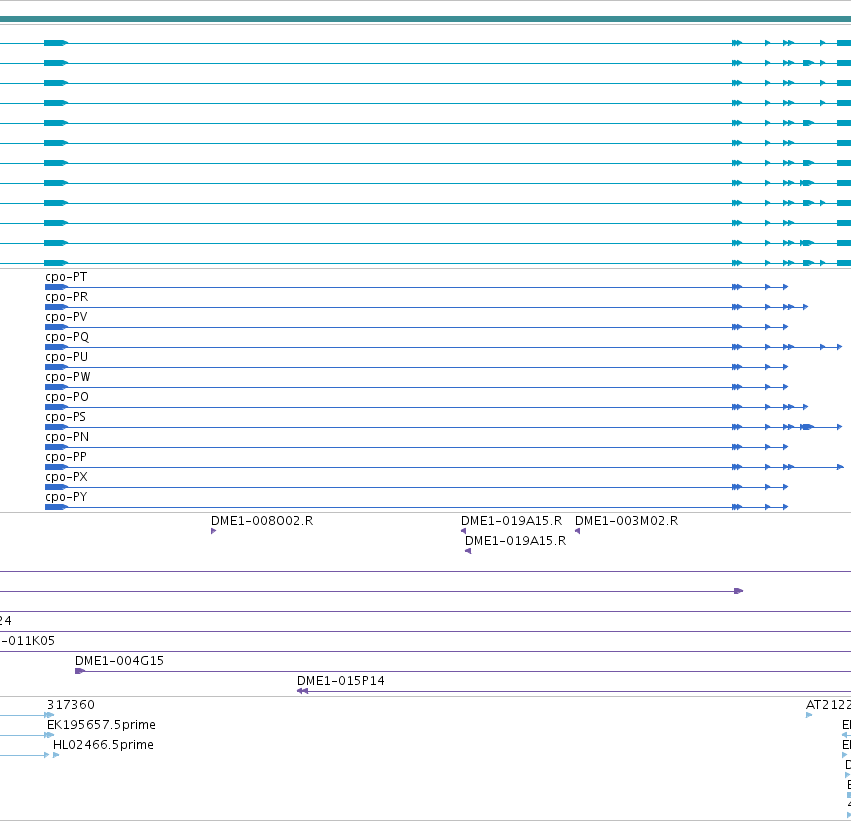The height and width of the screenshot is (821, 851).
Task: Click the HL02466.5prime EST label
Action: [103, 745]
